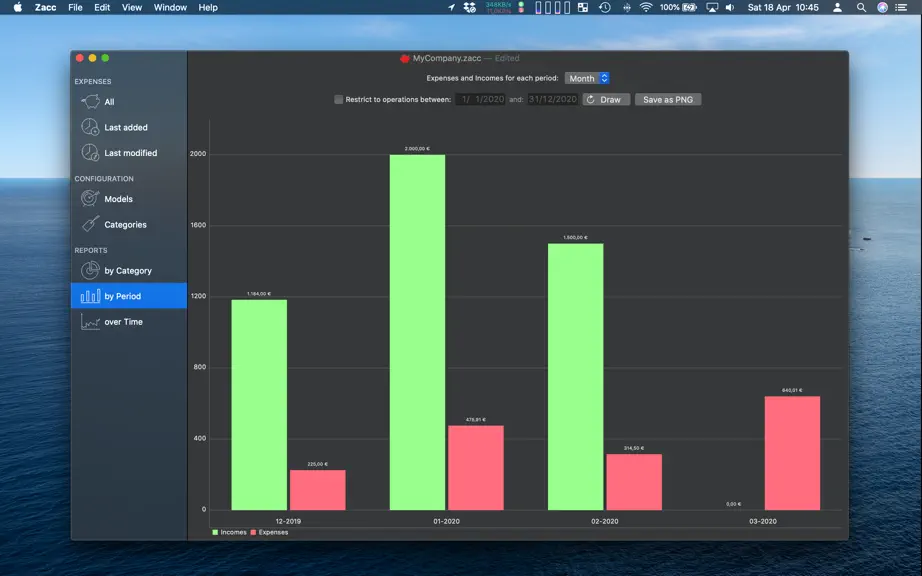This screenshot has width=922, height=576.
Task: Click the start date field 1/1/2020
Action: tap(480, 99)
